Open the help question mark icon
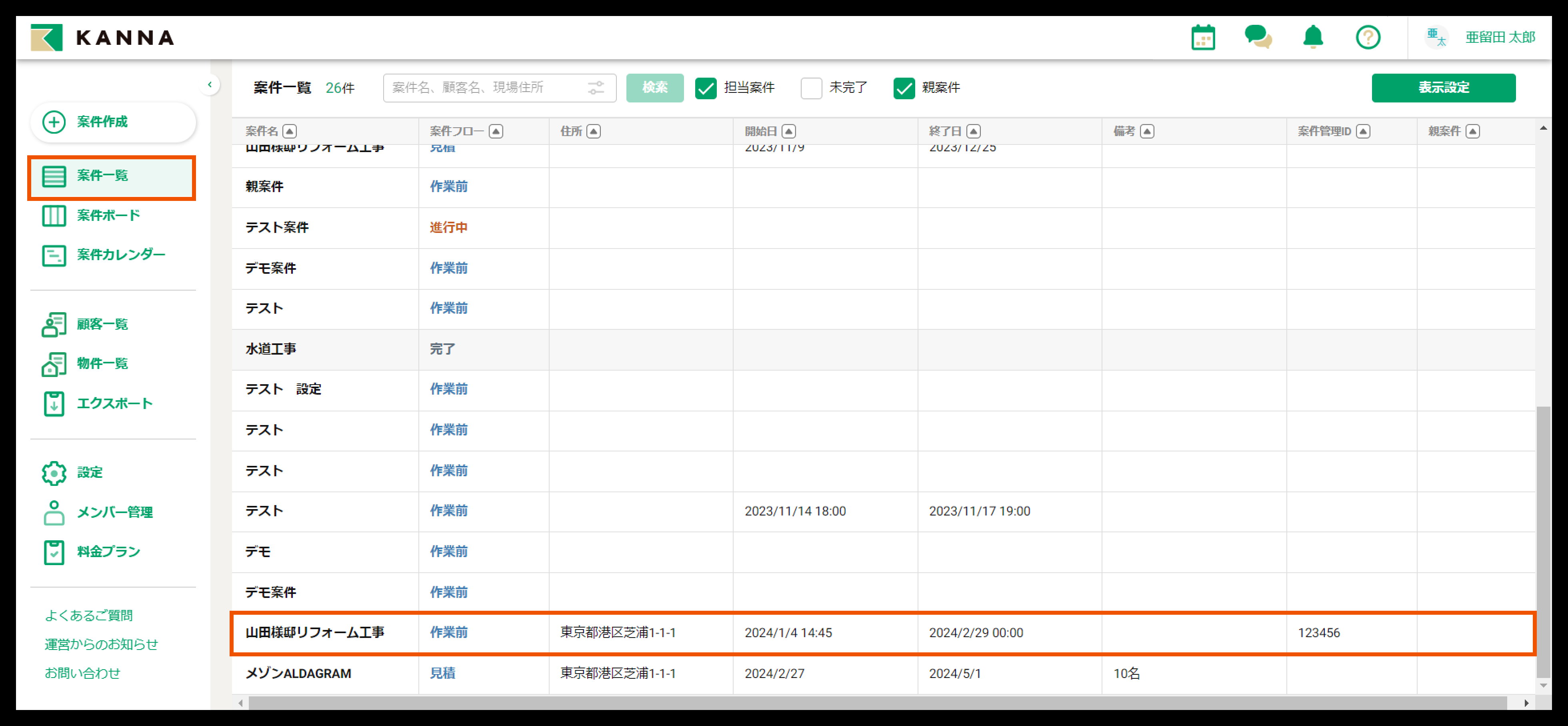The image size is (1568, 726). (x=1368, y=38)
